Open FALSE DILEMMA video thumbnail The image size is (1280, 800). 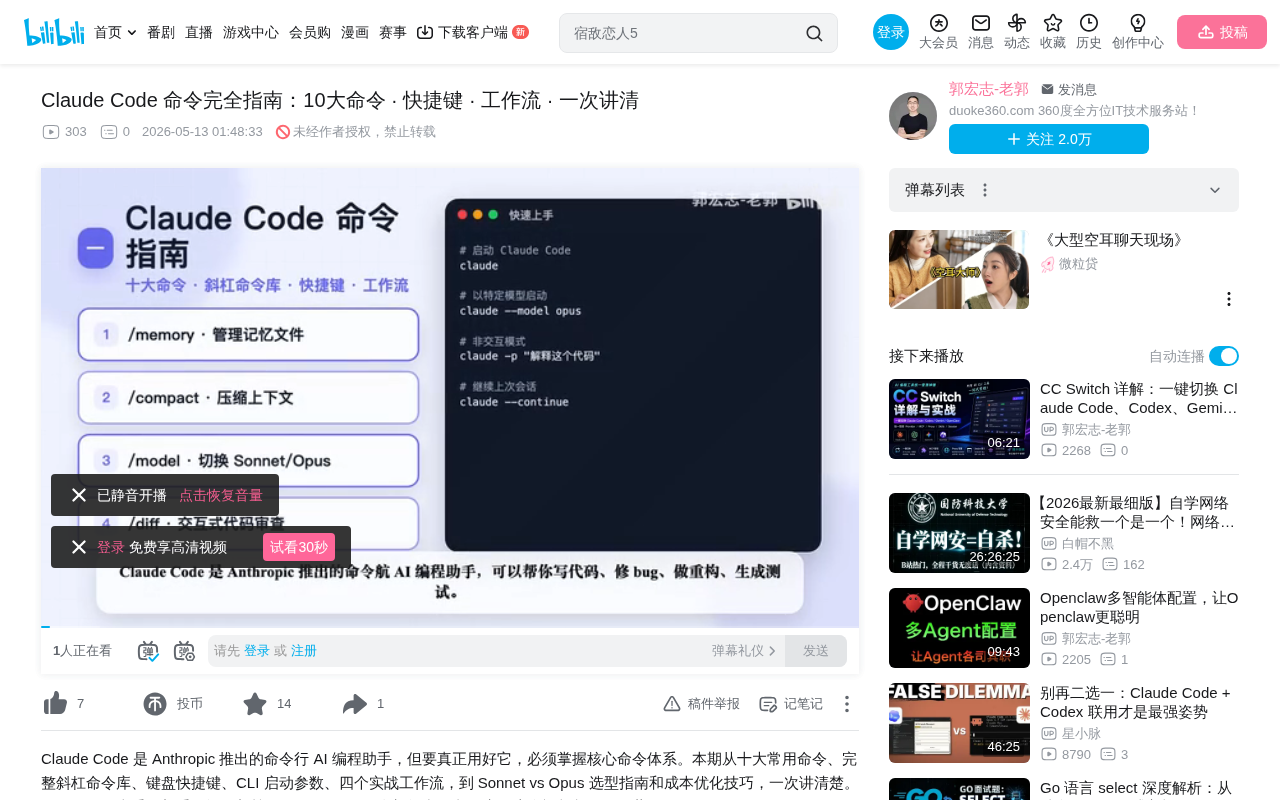coord(959,723)
